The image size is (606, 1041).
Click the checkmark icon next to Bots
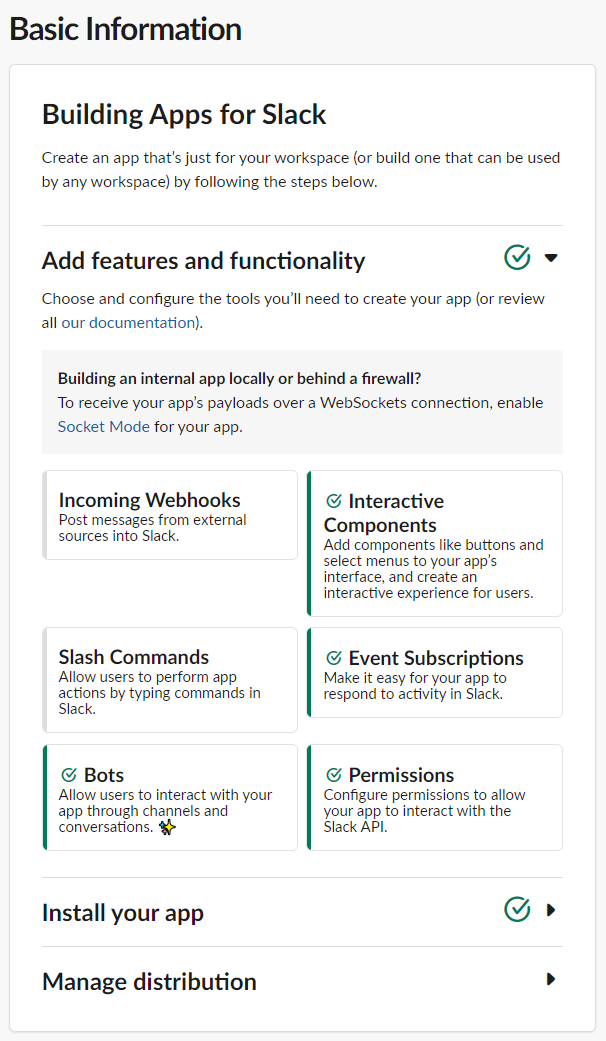click(x=69, y=775)
